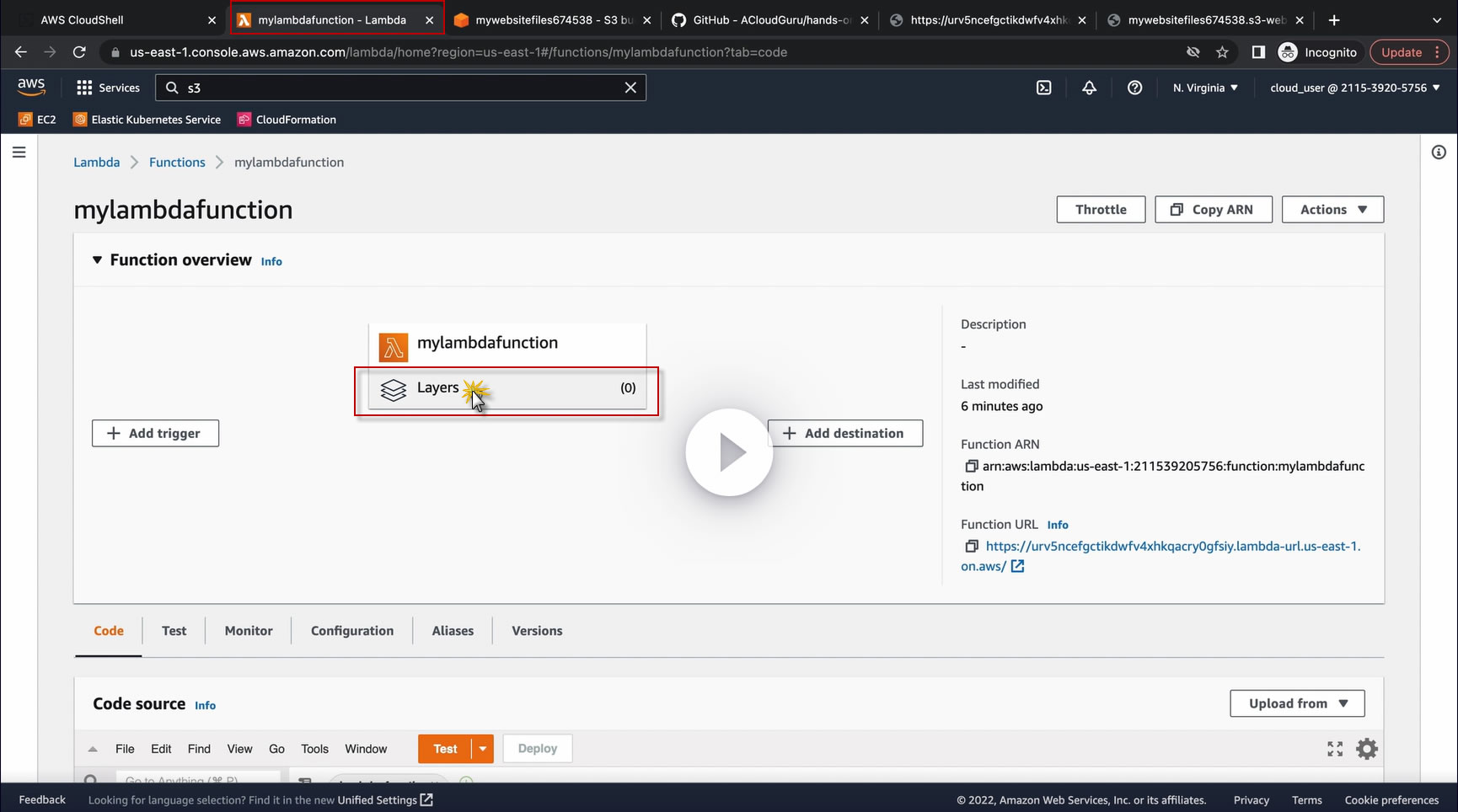Open the editor Edit menu
Viewport: 1458px width, 812px height.
pyautogui.click(x=161, y=749)
